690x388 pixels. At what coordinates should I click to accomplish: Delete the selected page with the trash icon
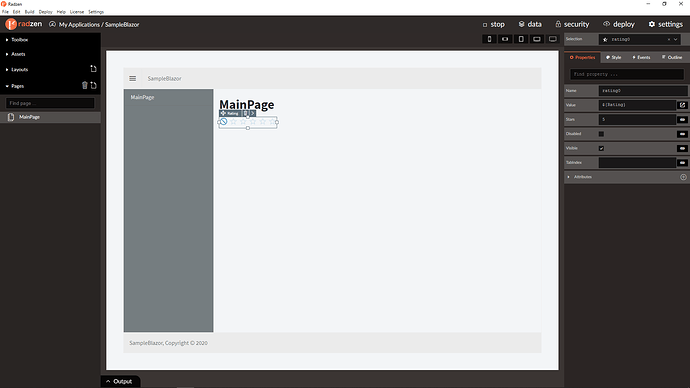(x=84, y=85)
